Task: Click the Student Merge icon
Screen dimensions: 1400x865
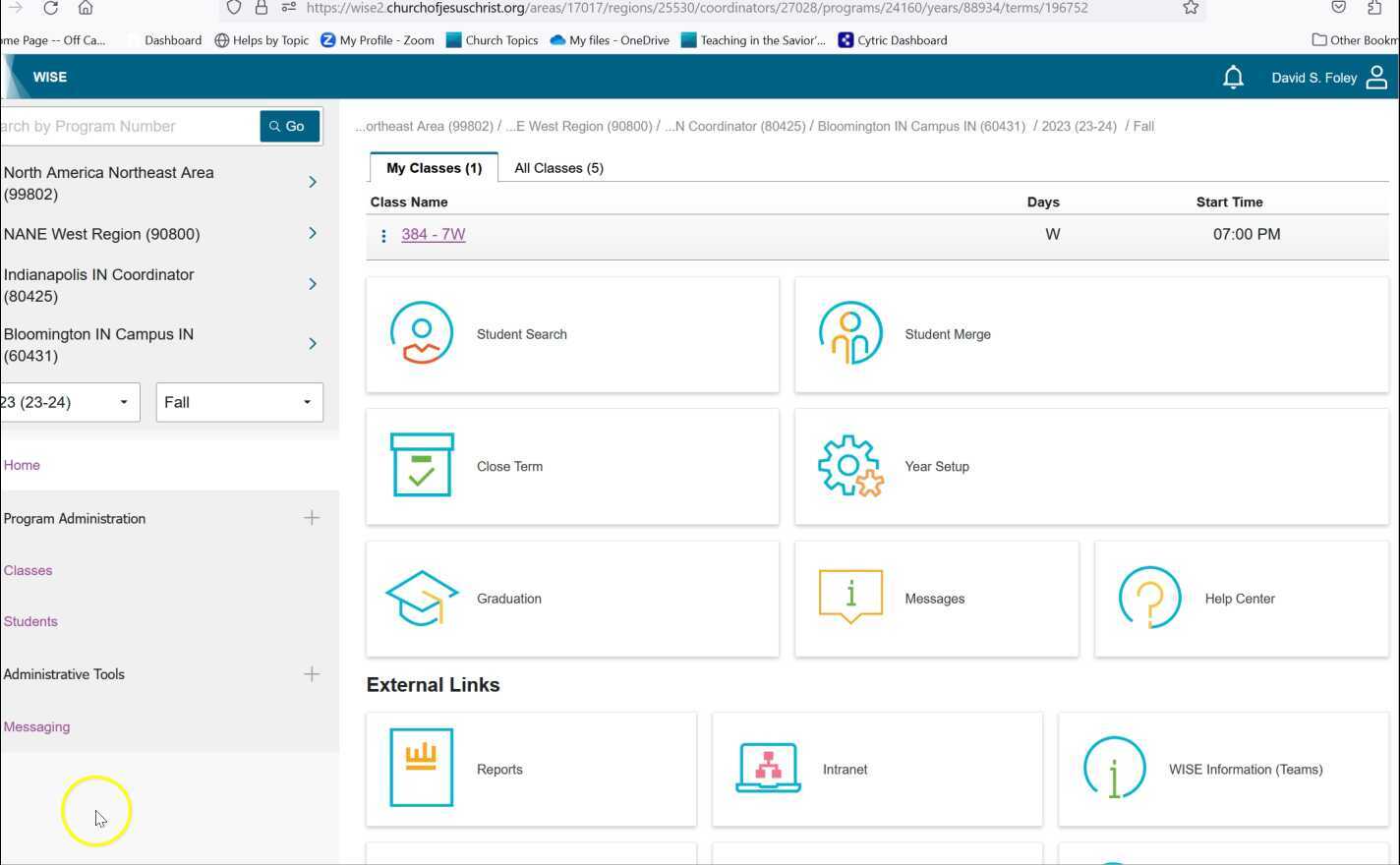Action: pyautogui.click(x=850, y=333)
